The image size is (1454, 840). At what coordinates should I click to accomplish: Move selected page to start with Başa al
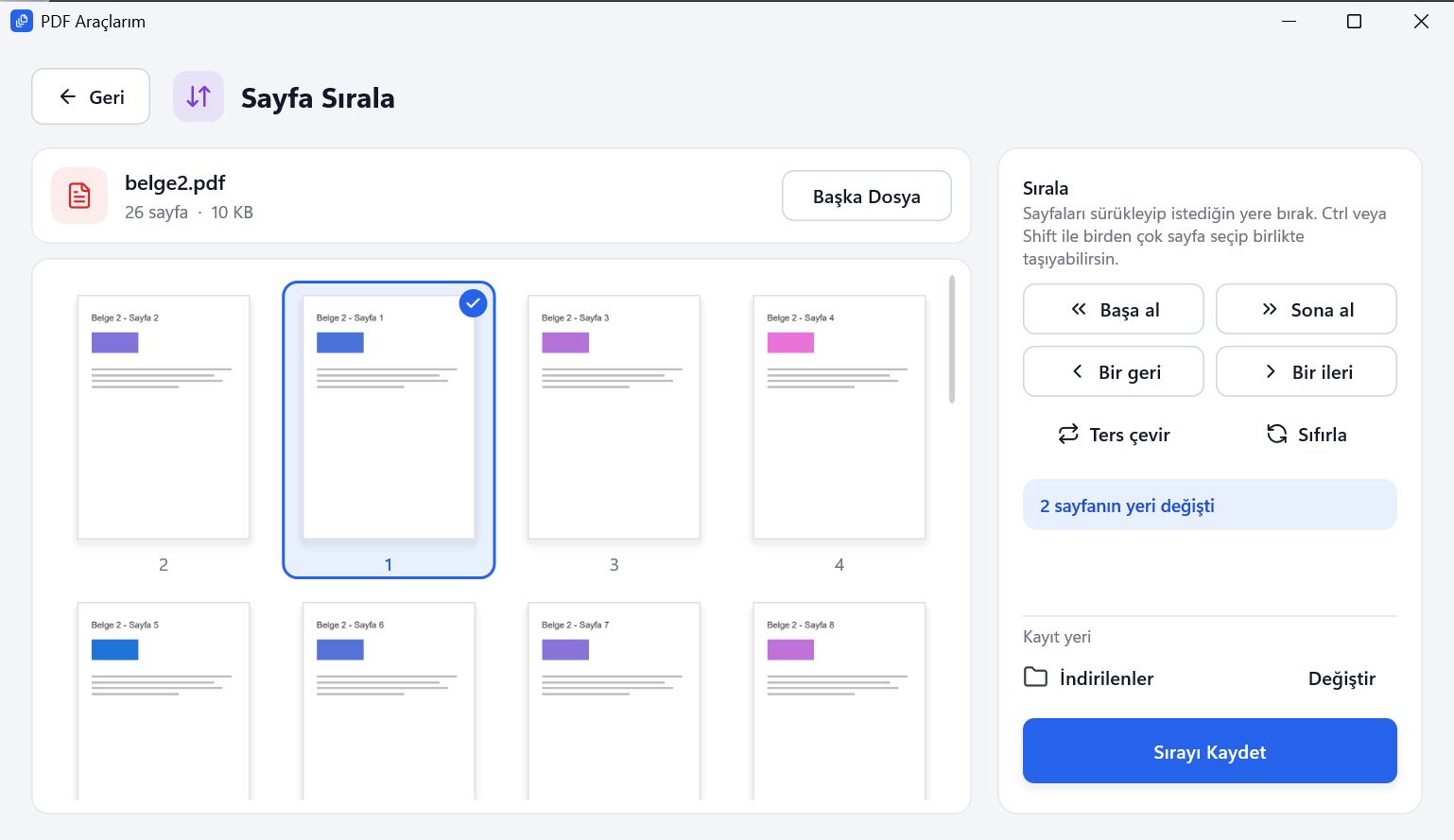pos(1114,309)
